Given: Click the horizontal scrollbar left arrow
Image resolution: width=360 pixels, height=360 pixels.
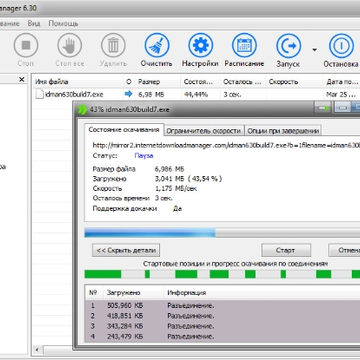Looking at the screenshot, I should [37, 350].
